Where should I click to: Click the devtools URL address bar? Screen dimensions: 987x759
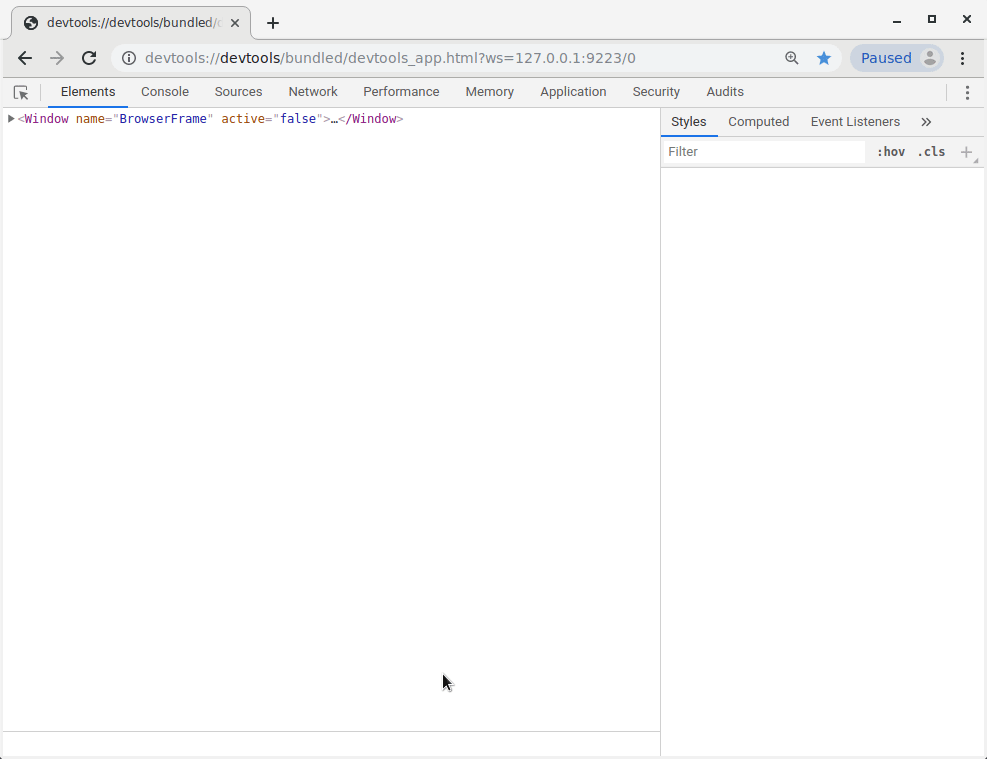pyautogui.click(x=450, y=58)
